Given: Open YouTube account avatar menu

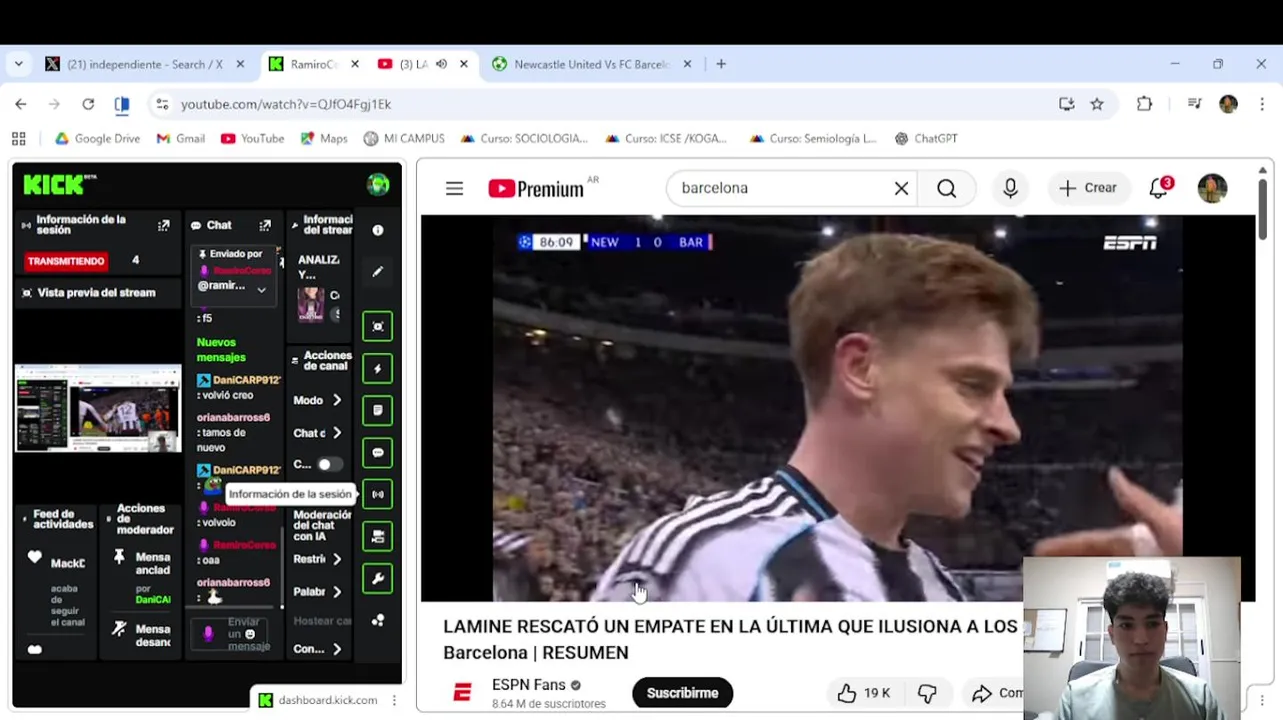Looking at the screenshot, I should (x=1212, y=188).
